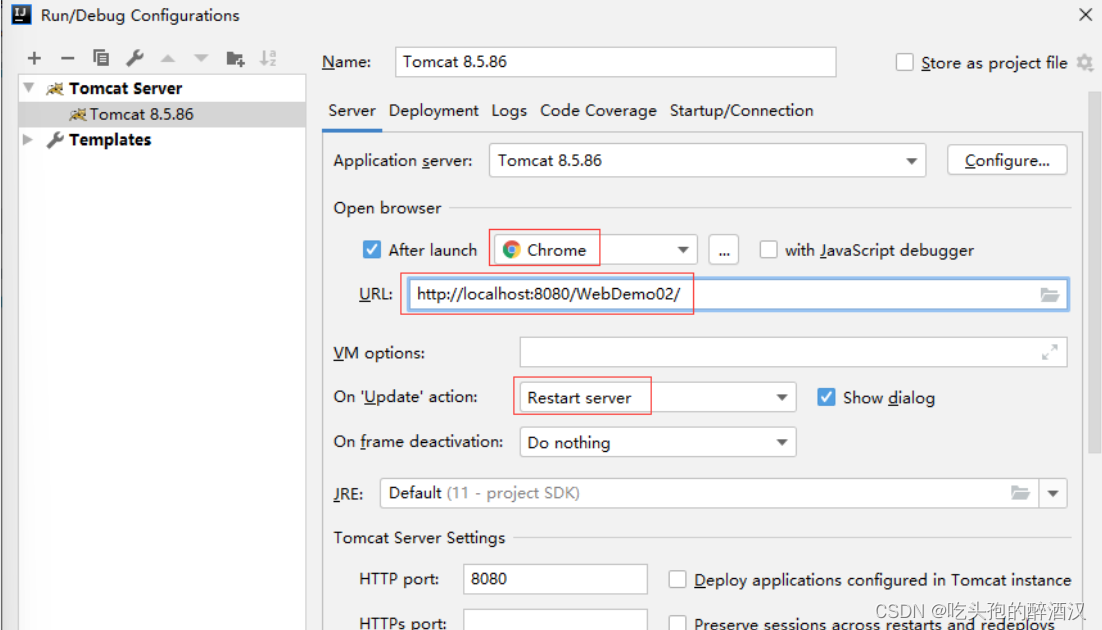Viewport: 1102px width, 630px height.
Task: Open the Code Coverage tab
Action: click(598, 111)
